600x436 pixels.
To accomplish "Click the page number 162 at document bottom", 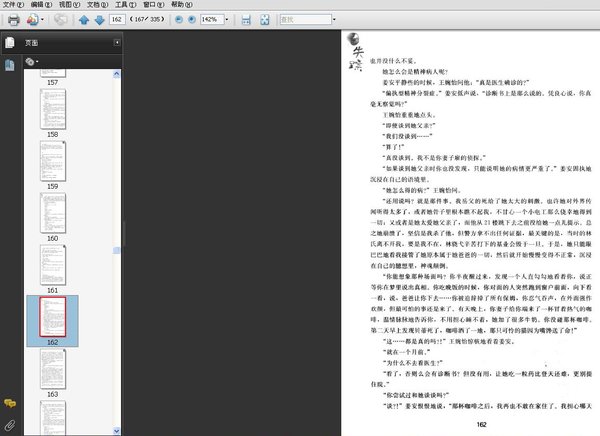I will 481,425.
